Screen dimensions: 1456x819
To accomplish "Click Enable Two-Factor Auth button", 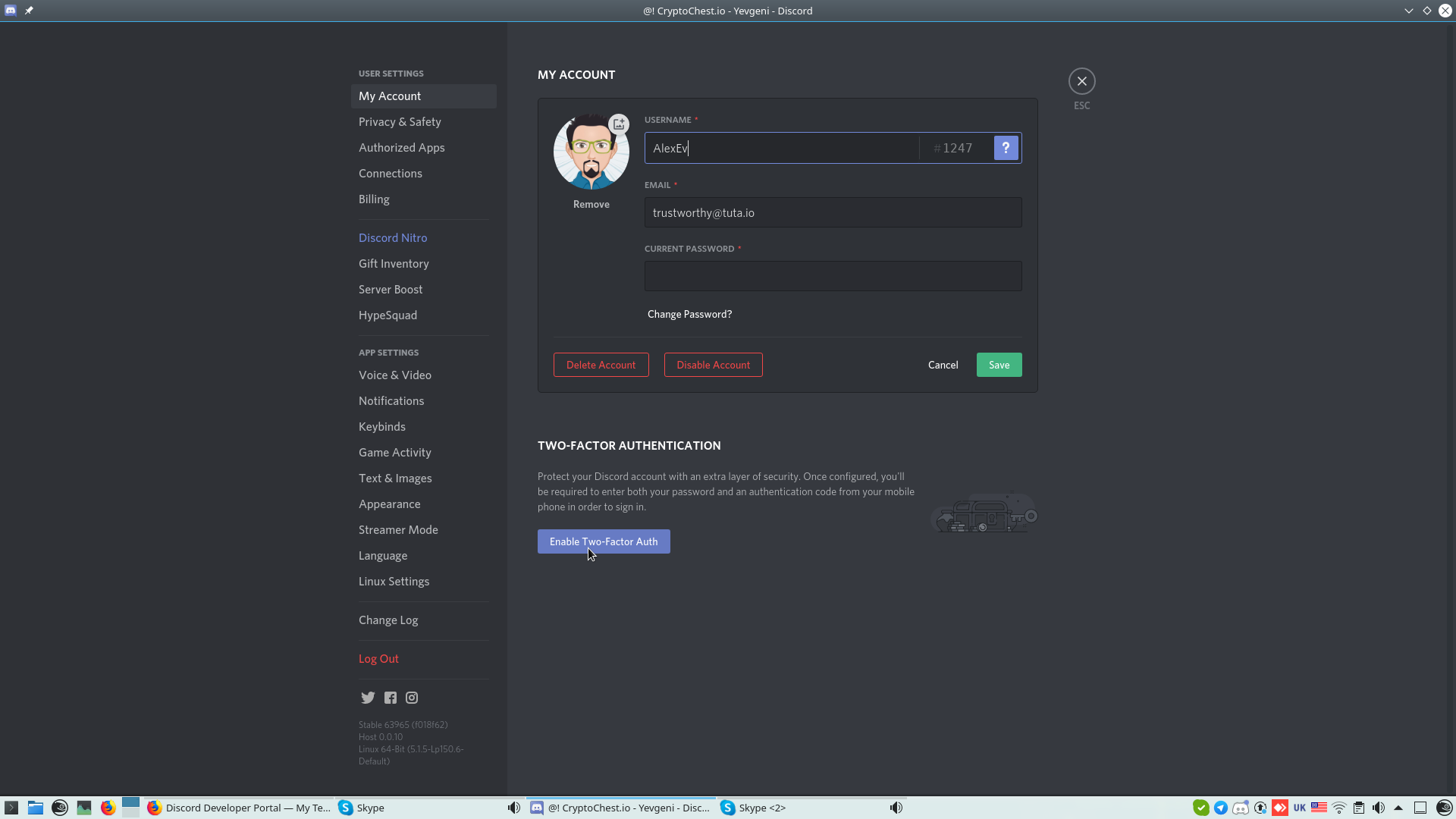I will 604,541.
